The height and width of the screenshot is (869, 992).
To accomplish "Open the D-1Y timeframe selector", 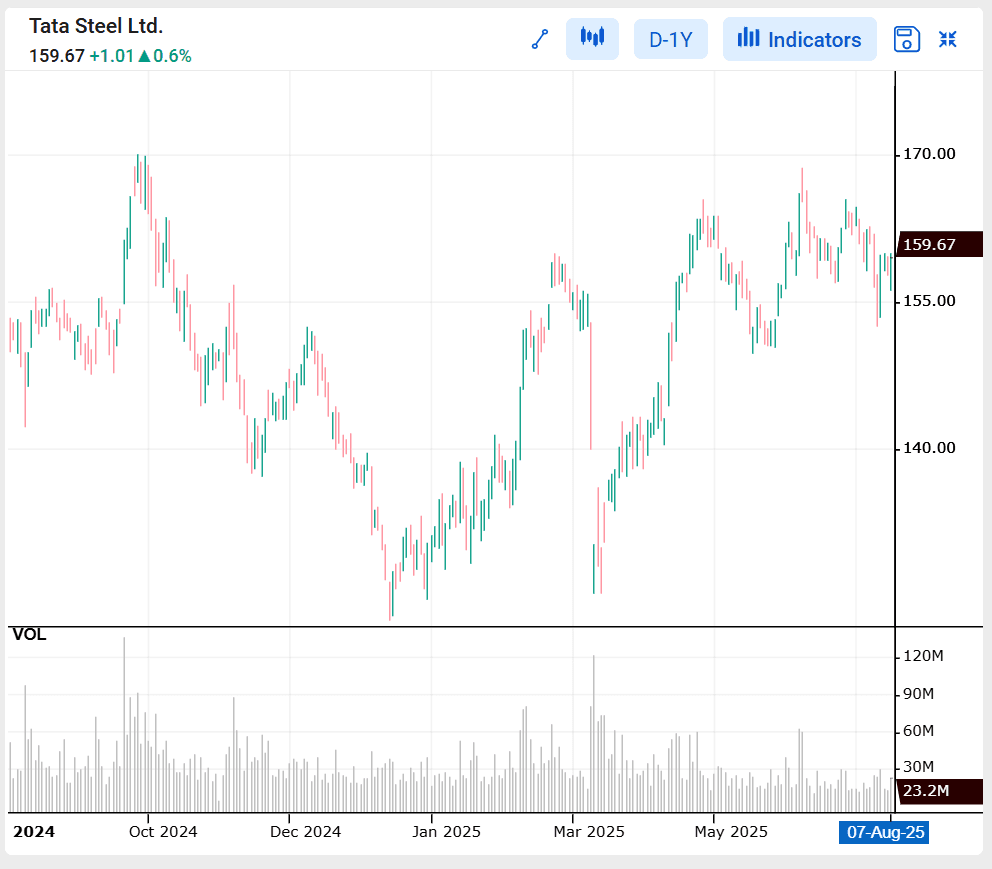I will 671,39.
